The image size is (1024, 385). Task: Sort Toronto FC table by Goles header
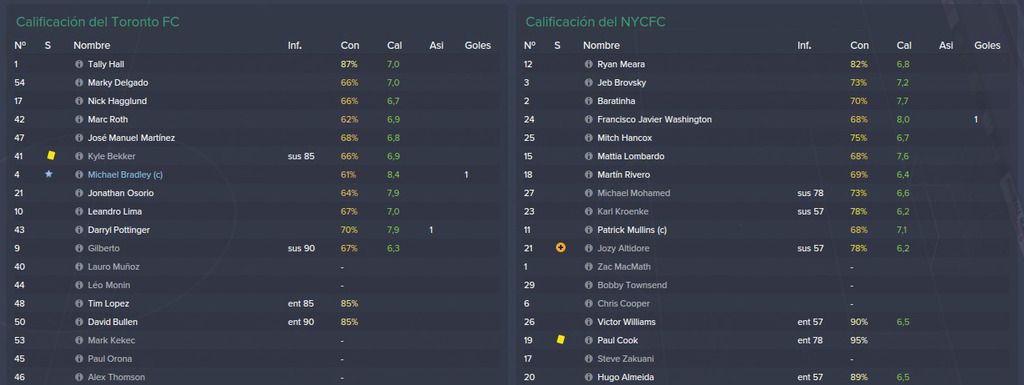[477, 46]
